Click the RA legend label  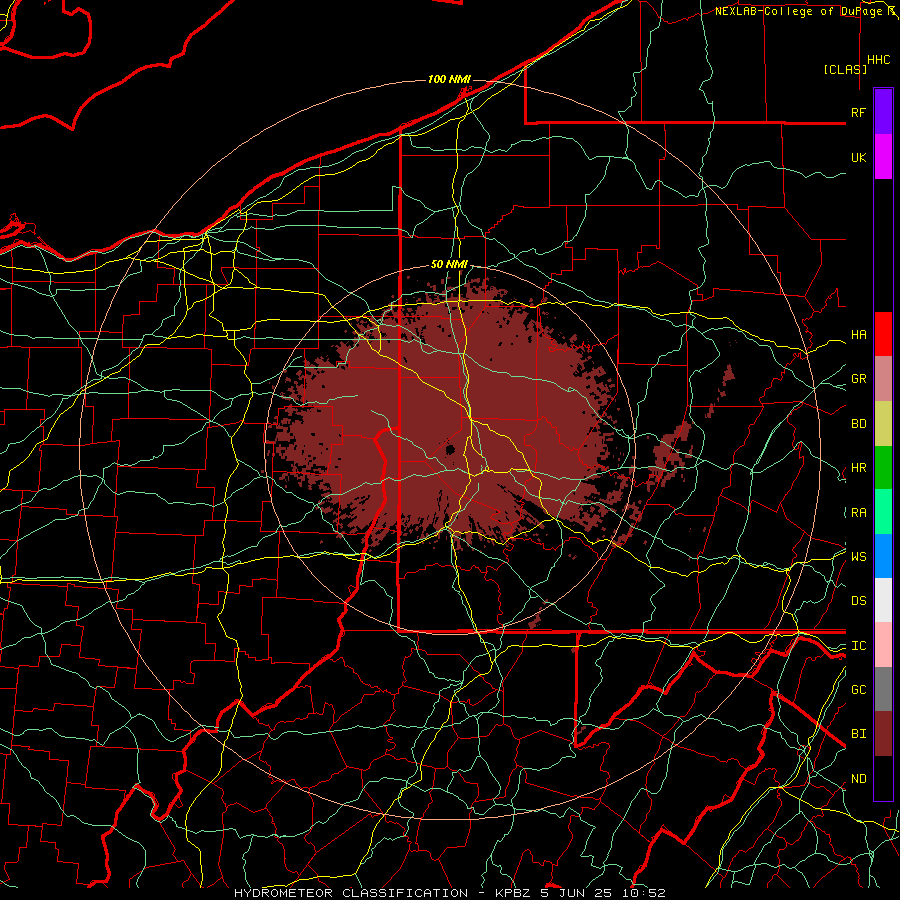tap(858, 513)
